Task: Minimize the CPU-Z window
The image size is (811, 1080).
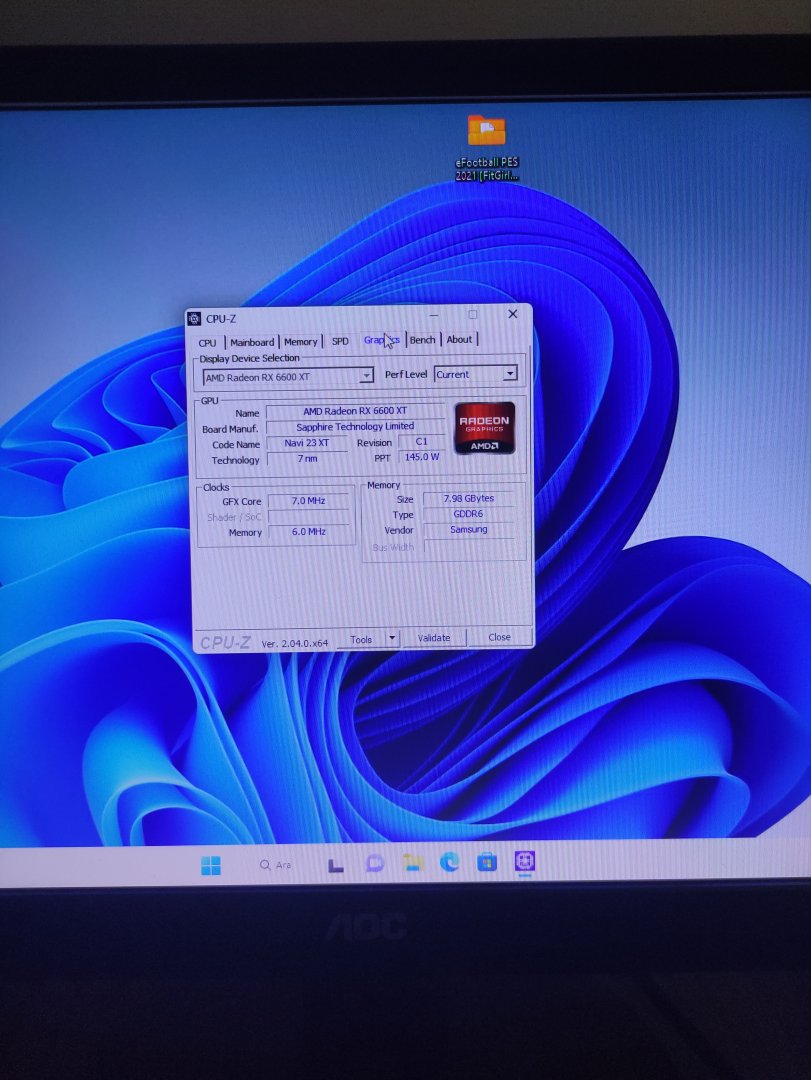Action: point(433,315)
